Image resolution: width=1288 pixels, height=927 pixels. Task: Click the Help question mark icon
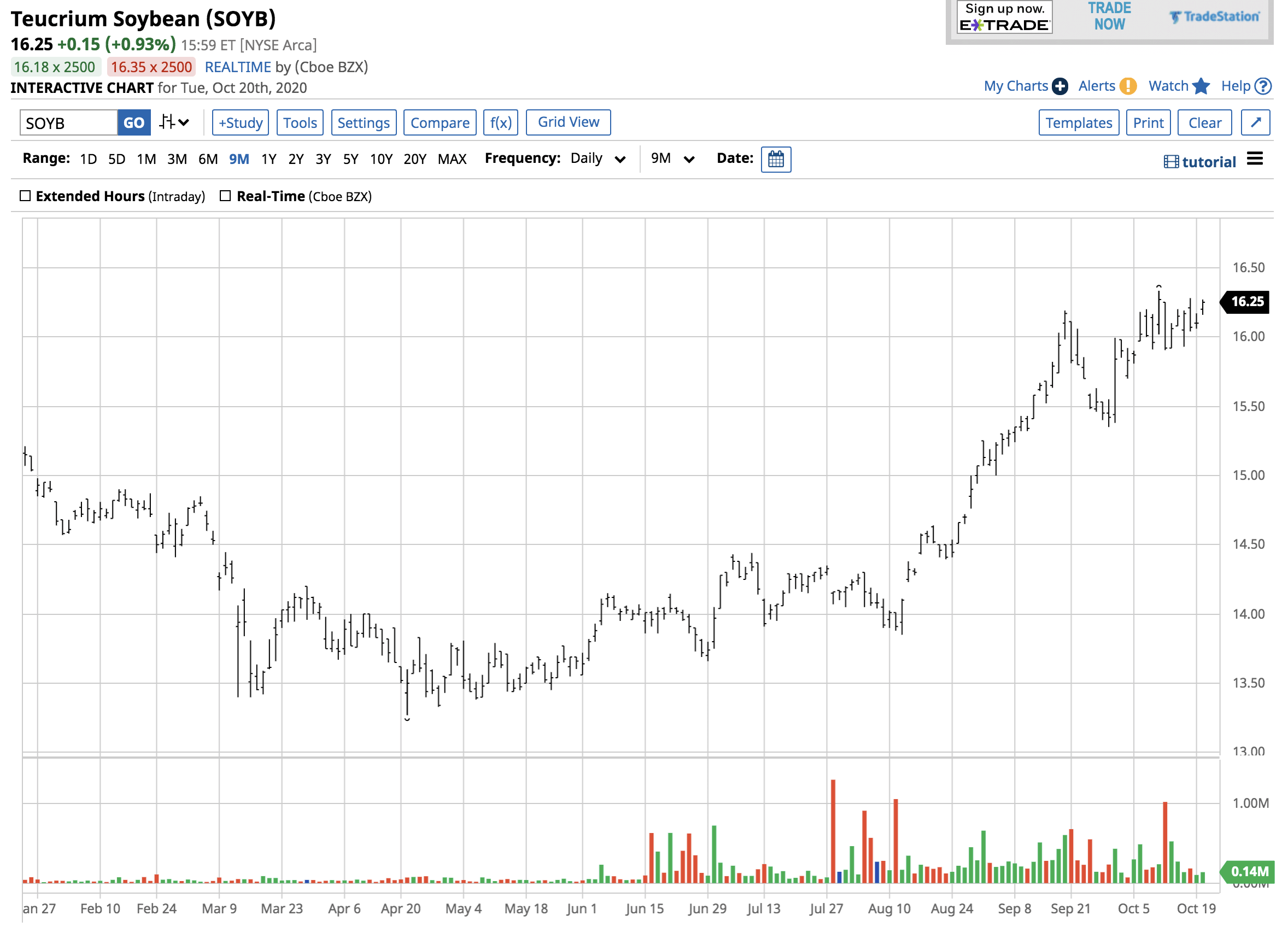1262,86
